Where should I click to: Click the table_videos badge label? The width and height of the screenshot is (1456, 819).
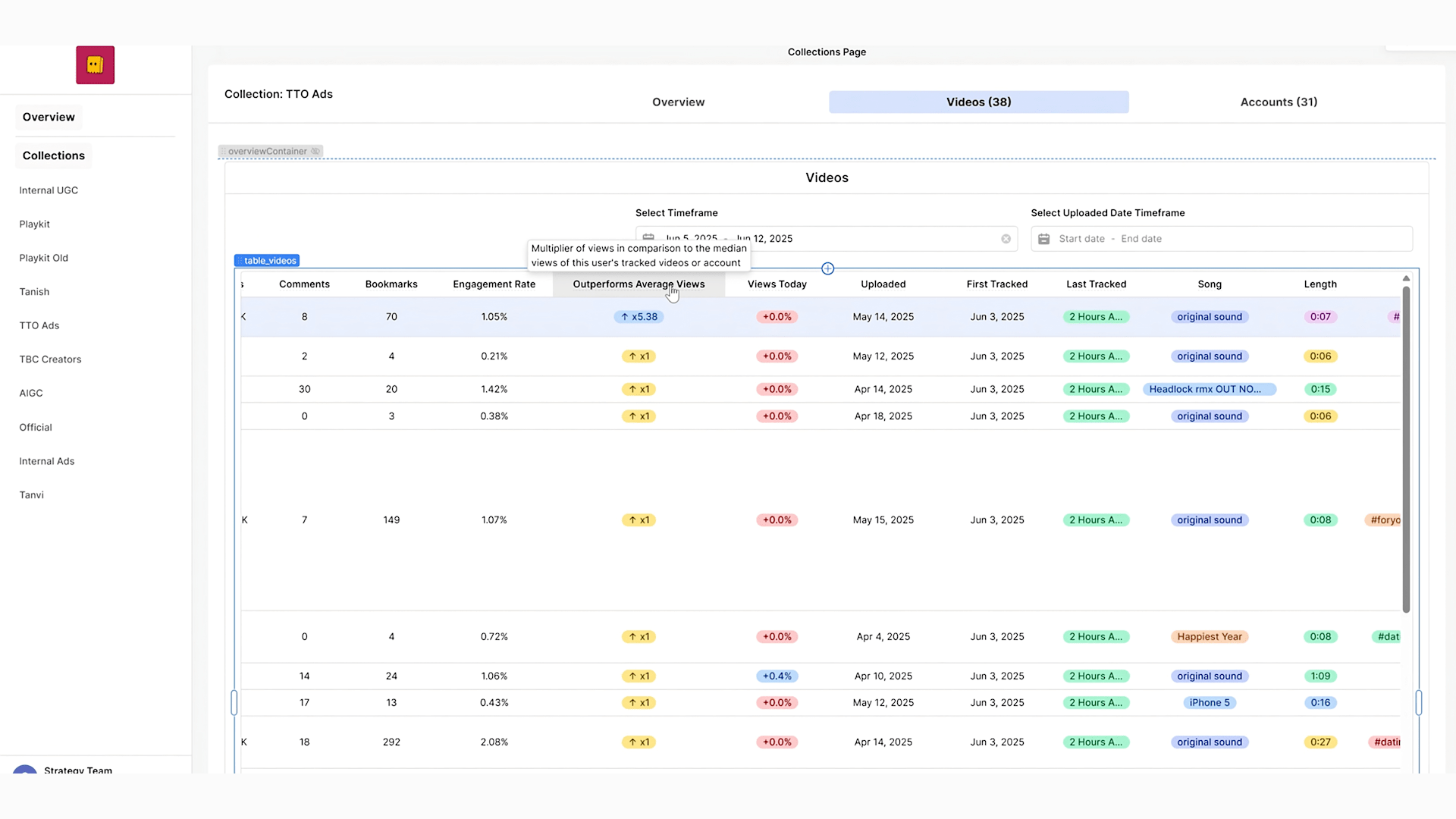point(267,260)
